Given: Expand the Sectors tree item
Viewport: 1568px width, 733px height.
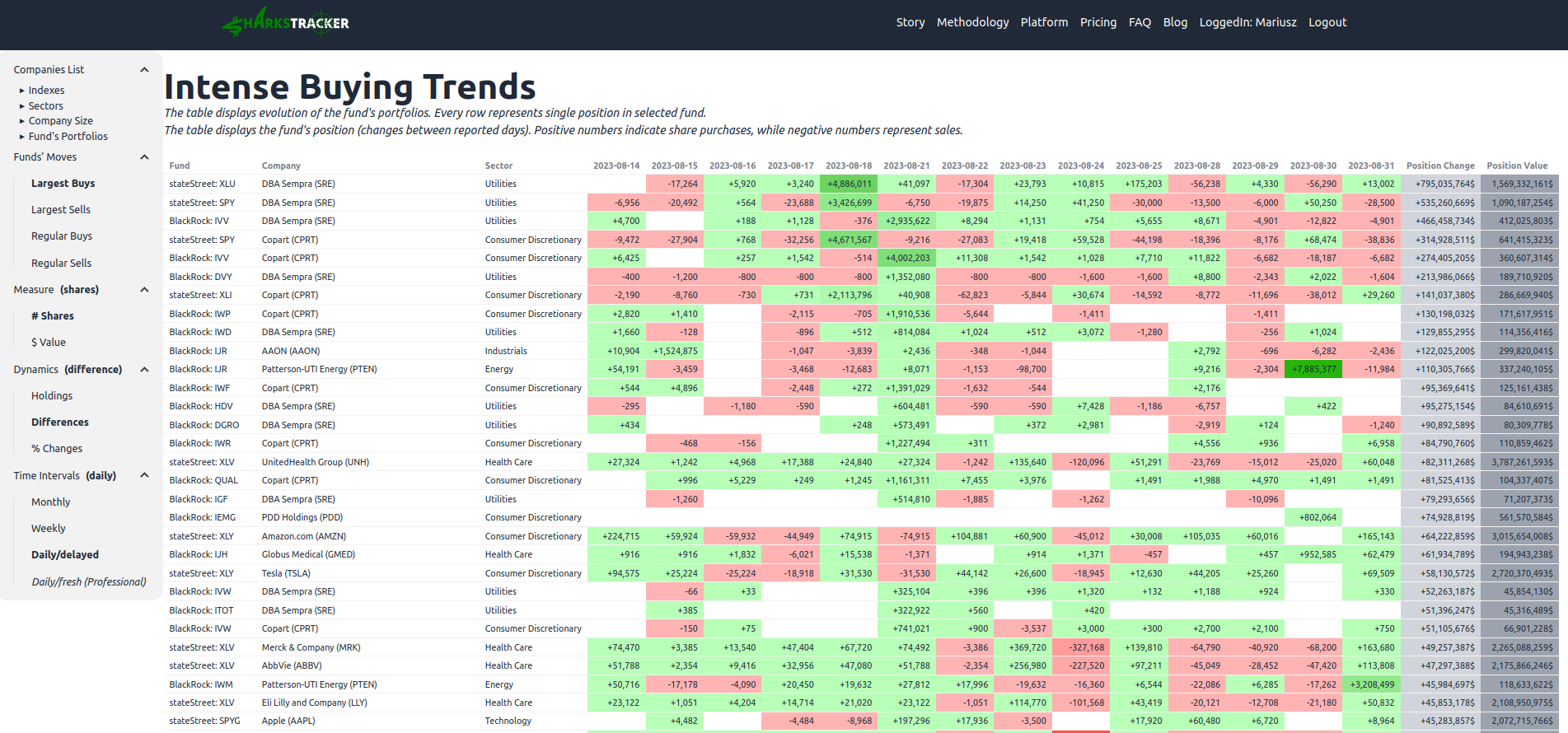Looking at the screenshot, I should [x=41, y=106].
